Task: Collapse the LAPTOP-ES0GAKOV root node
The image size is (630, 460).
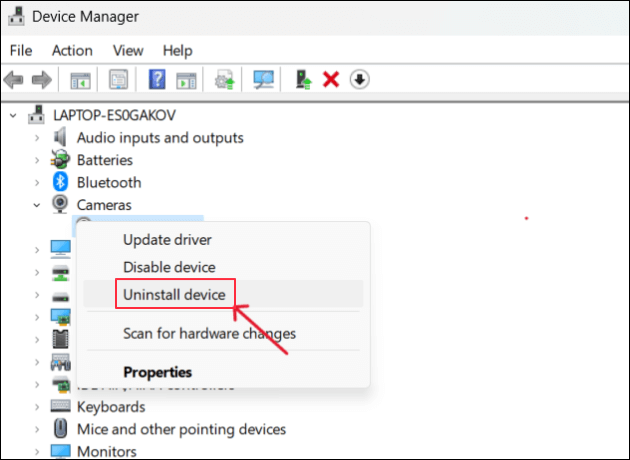Action: point(14,115)
